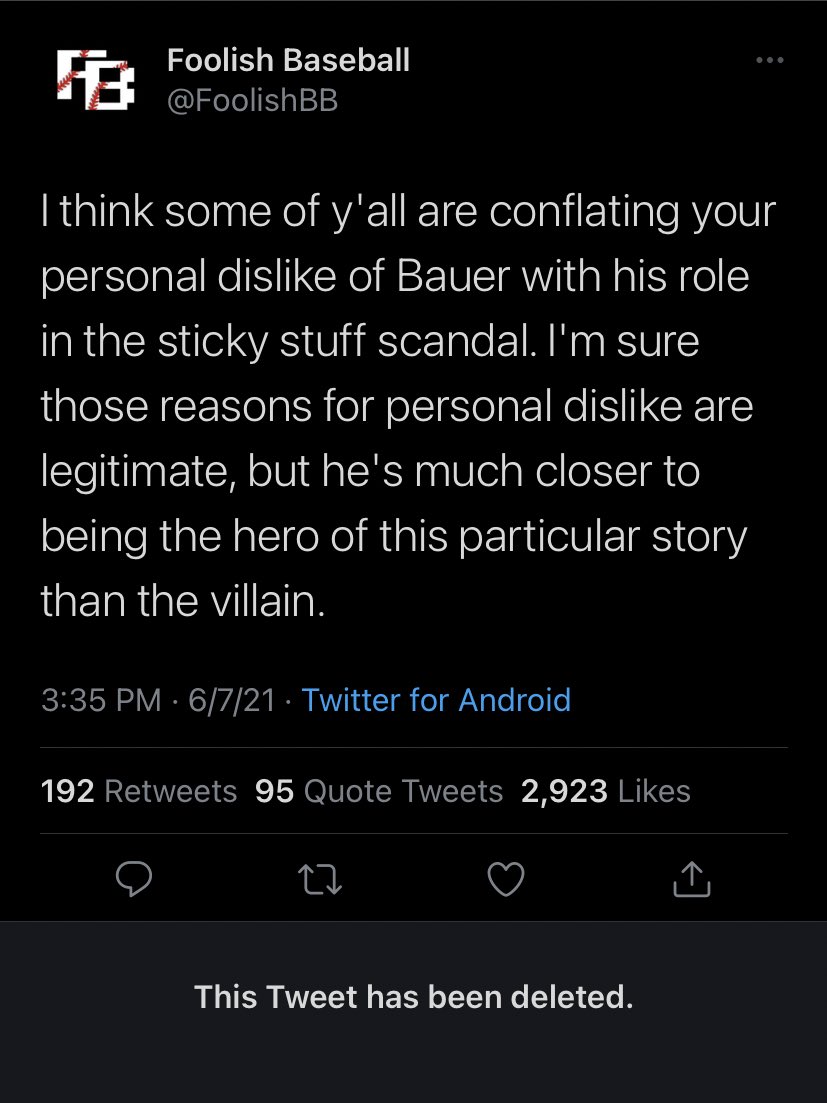This screenshot has width=827, height=1103.
Task: Click 'than the villain.' closing line
Action: pyautogui.click(x=183, y=601)
